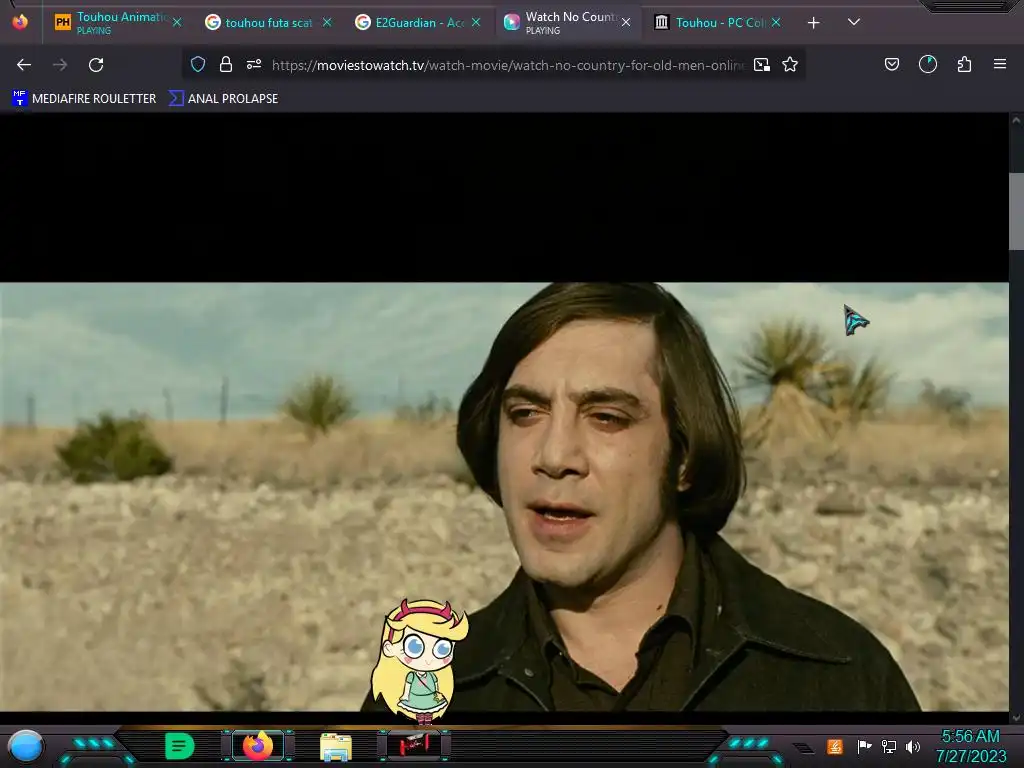Open the red-black app in taskbar
Image resolution: width=1024 pixels, height=768 pixels.
(414, 745)
